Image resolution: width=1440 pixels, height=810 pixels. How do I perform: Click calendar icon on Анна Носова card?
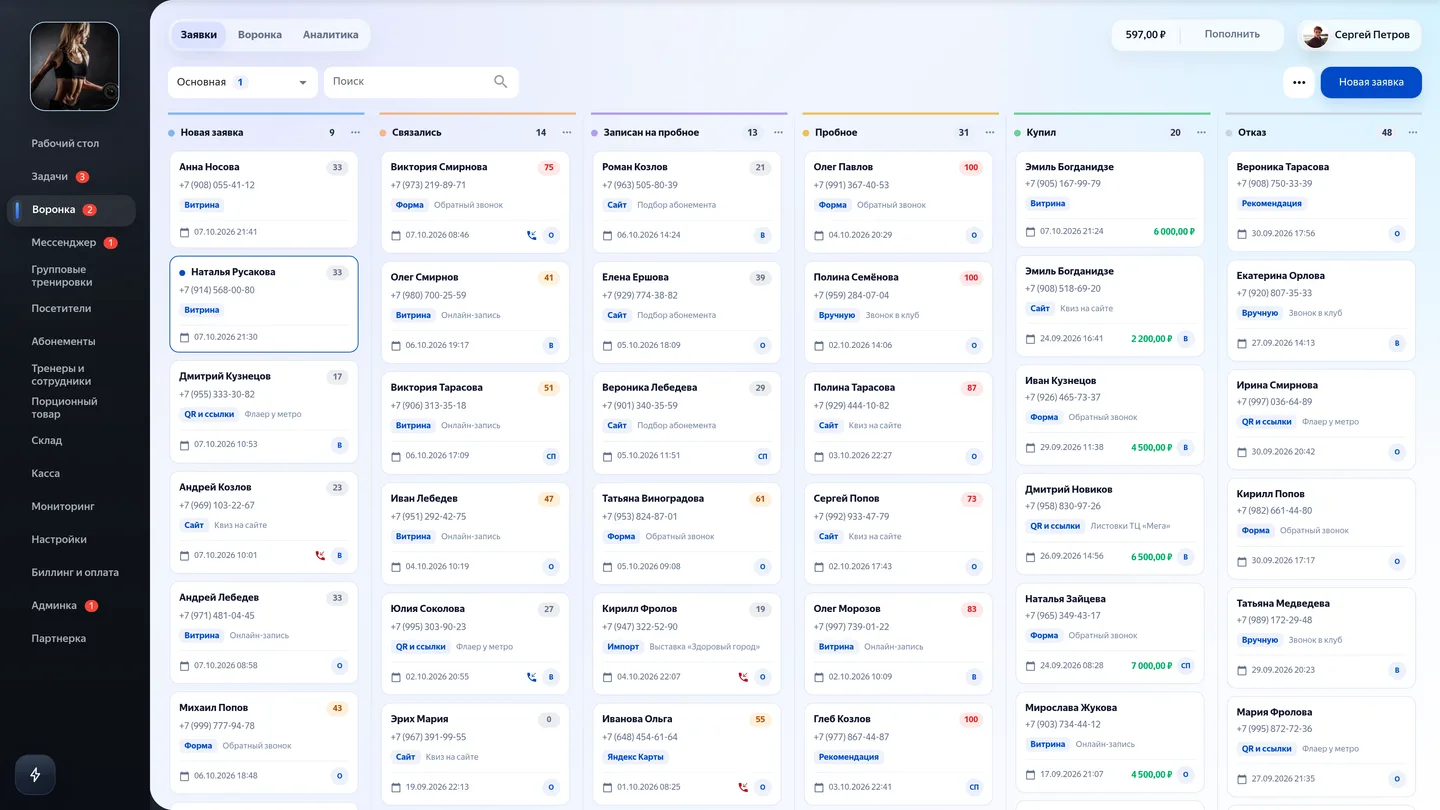point(184,232)
